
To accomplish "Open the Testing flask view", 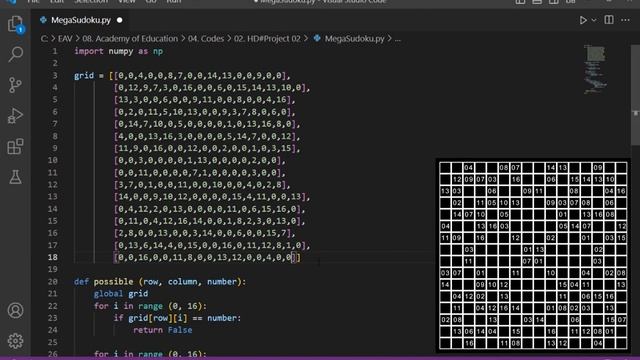I will pos(16,177).
